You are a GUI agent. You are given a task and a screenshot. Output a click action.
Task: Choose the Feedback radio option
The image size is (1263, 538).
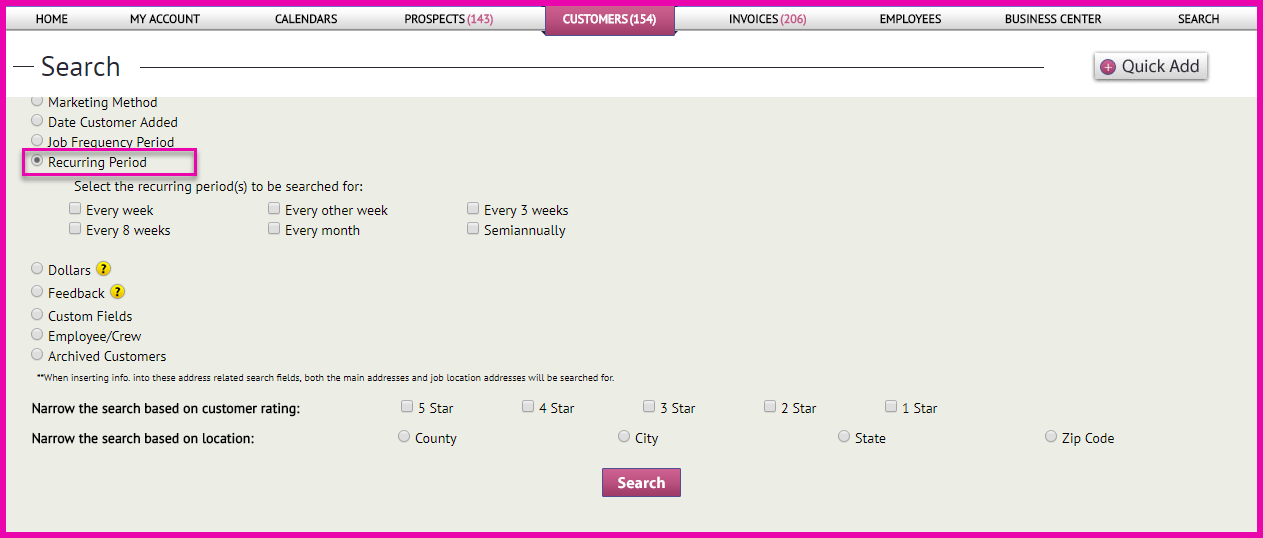pyautogui.click(x=37, y=291)
